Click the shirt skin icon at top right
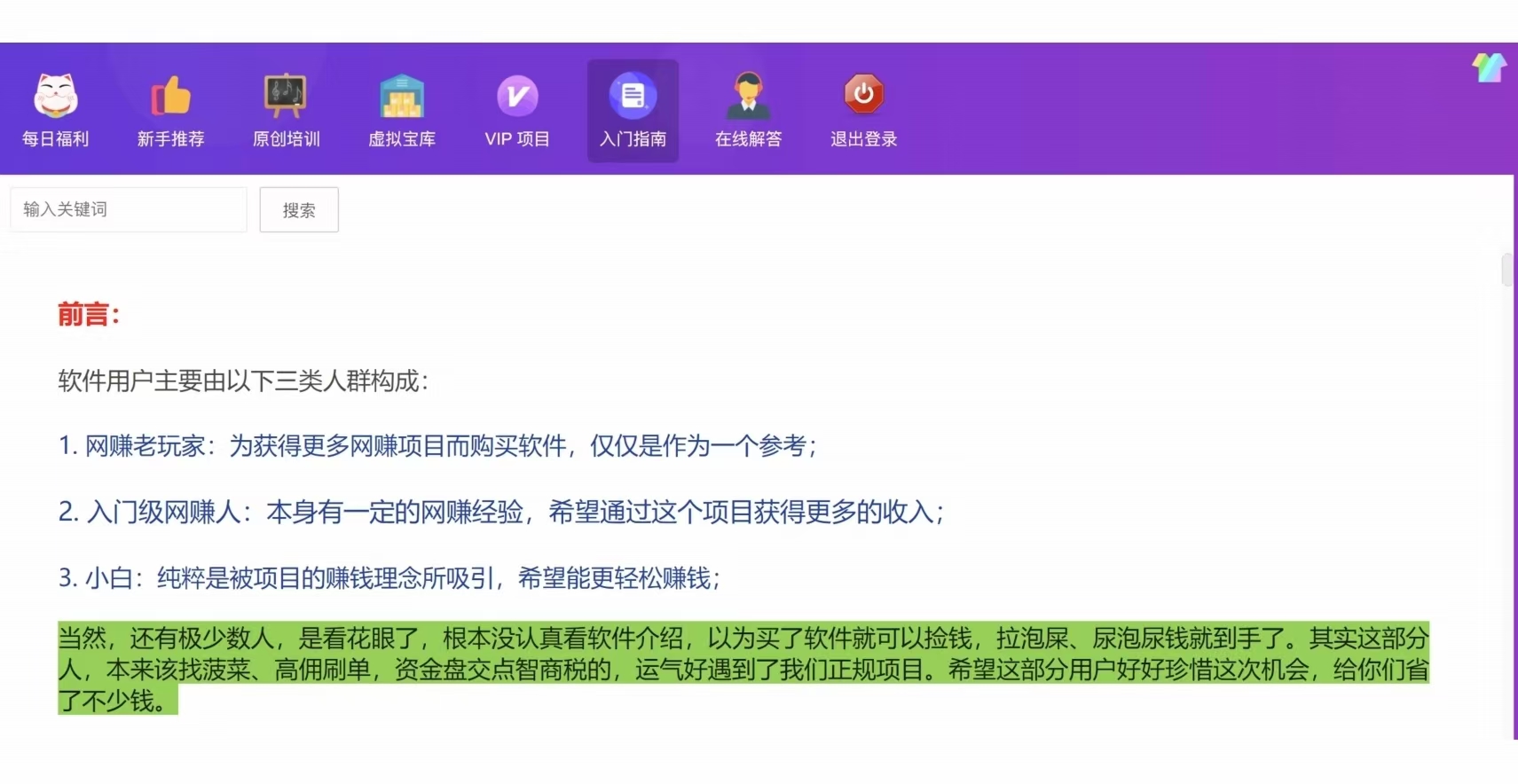 pyautogui.click(x=1490, y=67)
